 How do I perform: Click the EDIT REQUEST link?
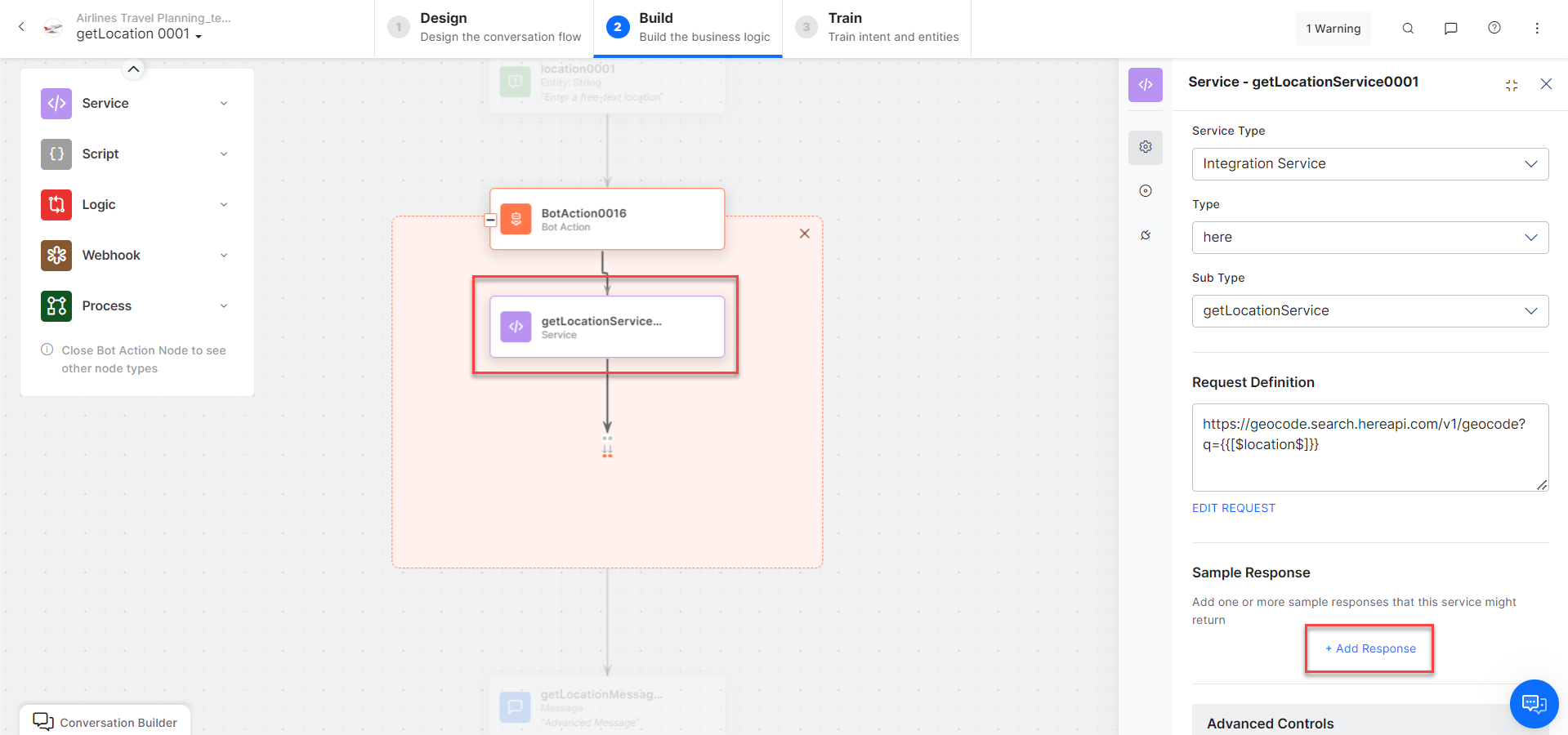click(x=1233, y=508)
